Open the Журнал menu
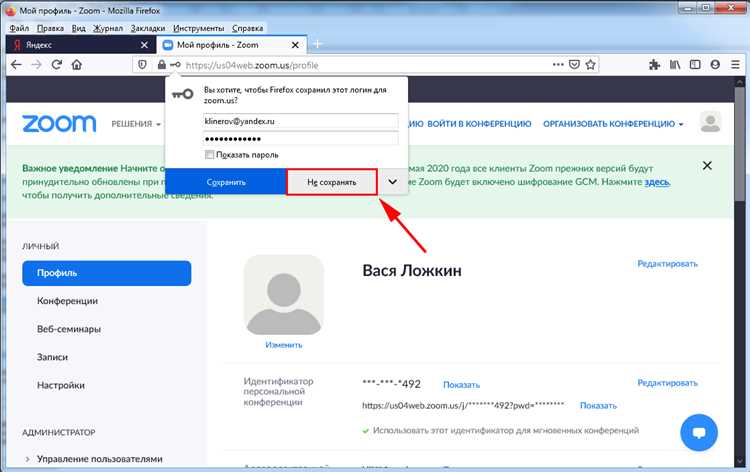The image size is (750, 472). (x=108, y=28)
